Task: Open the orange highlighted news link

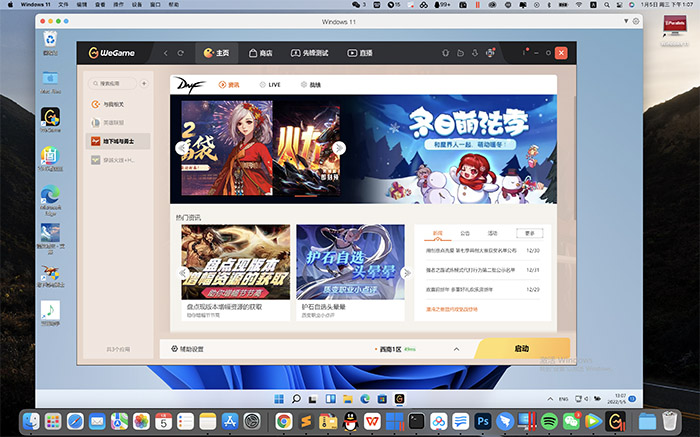Action: (452, 309)
